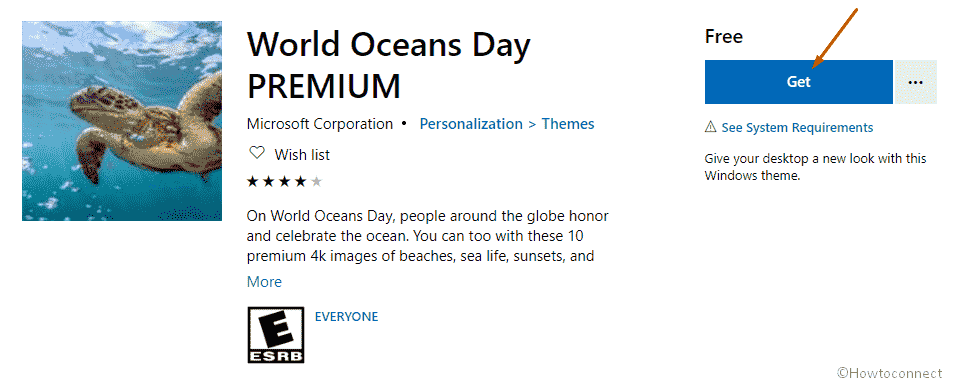956x386 pixels.
Task: Click the World Oceans Day PREMIUM title
Action: point(388,65)
